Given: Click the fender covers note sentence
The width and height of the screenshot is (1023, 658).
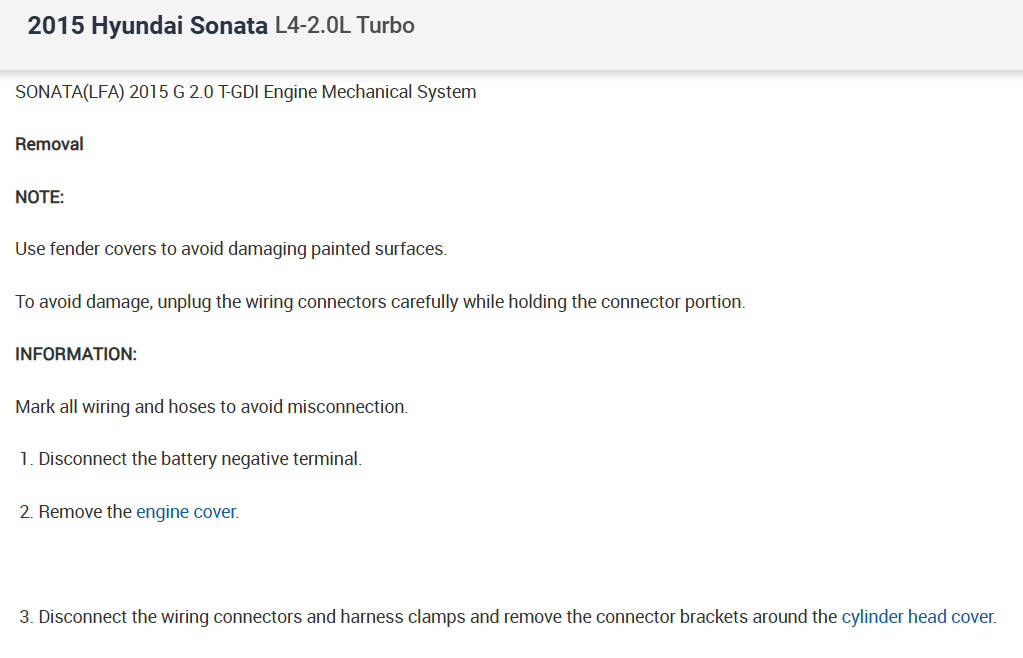Looking at the screenshot, I should [231, 249].
